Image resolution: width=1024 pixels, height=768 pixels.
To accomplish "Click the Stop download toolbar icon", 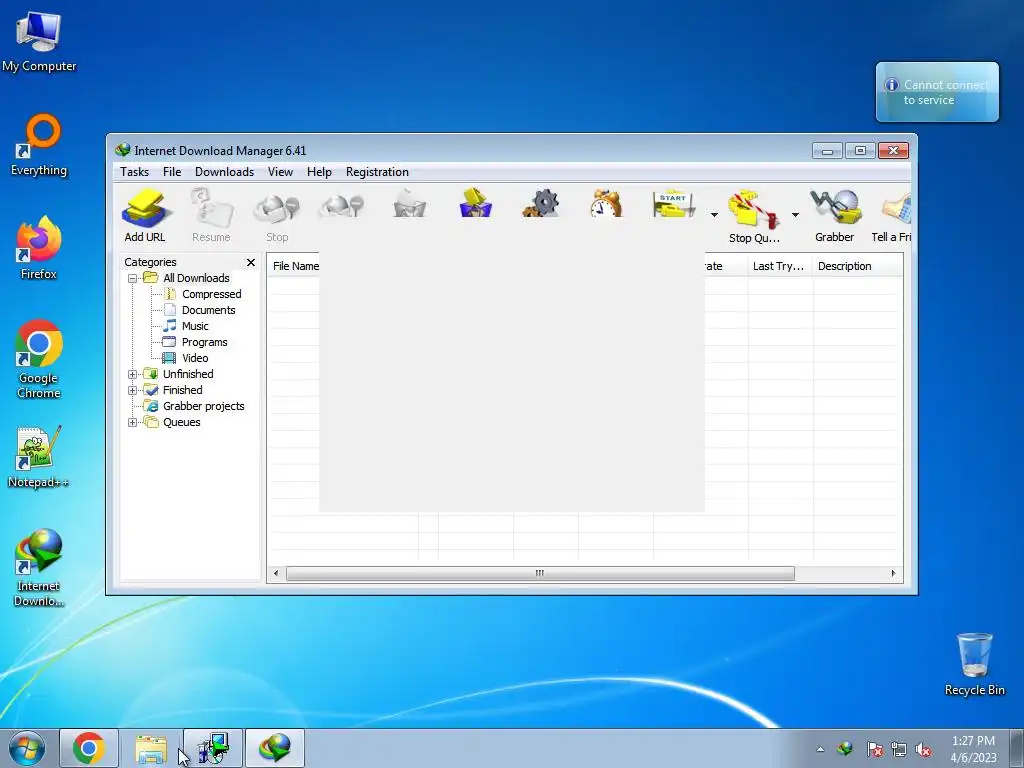I will [x=277, y=216].
